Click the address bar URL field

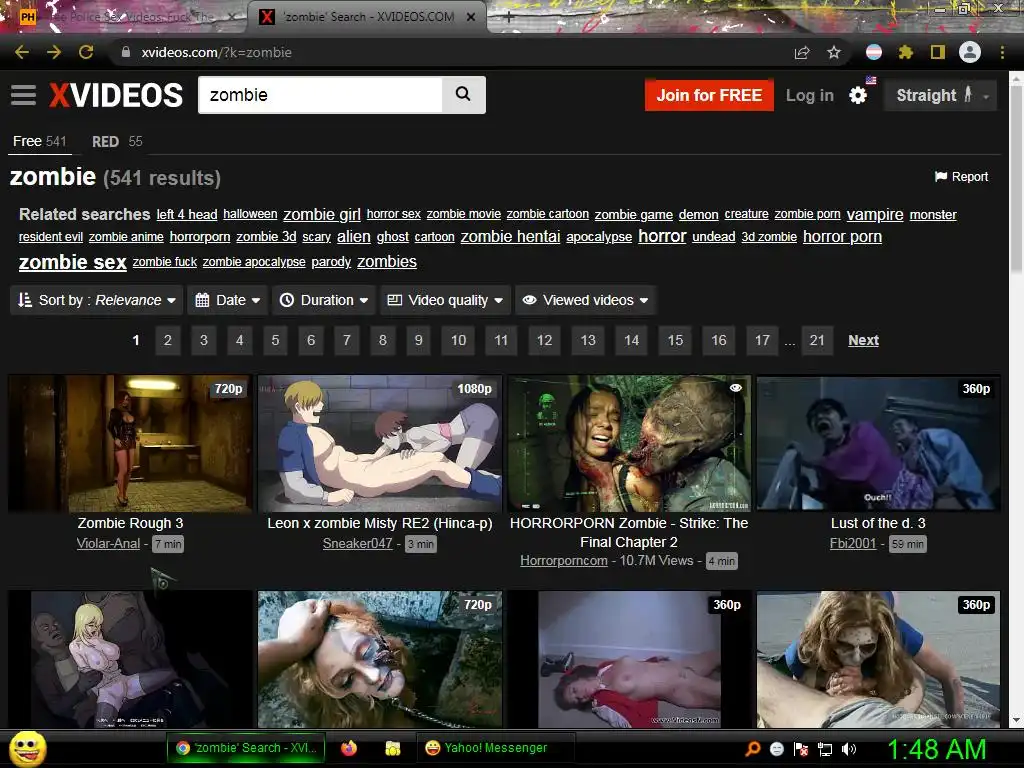point(451,52)
